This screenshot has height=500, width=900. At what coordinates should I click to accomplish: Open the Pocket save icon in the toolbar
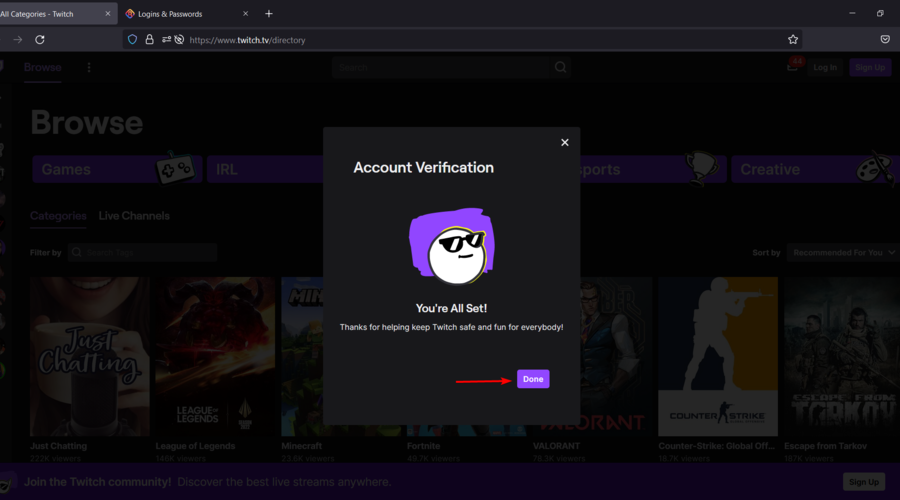(x=885, y=40)
